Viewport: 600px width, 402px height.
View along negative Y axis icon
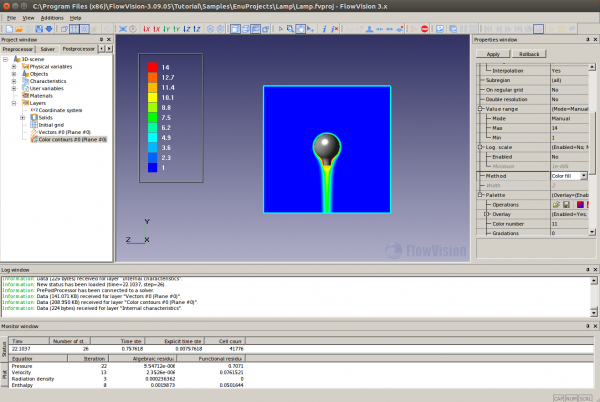coord(166,29)
